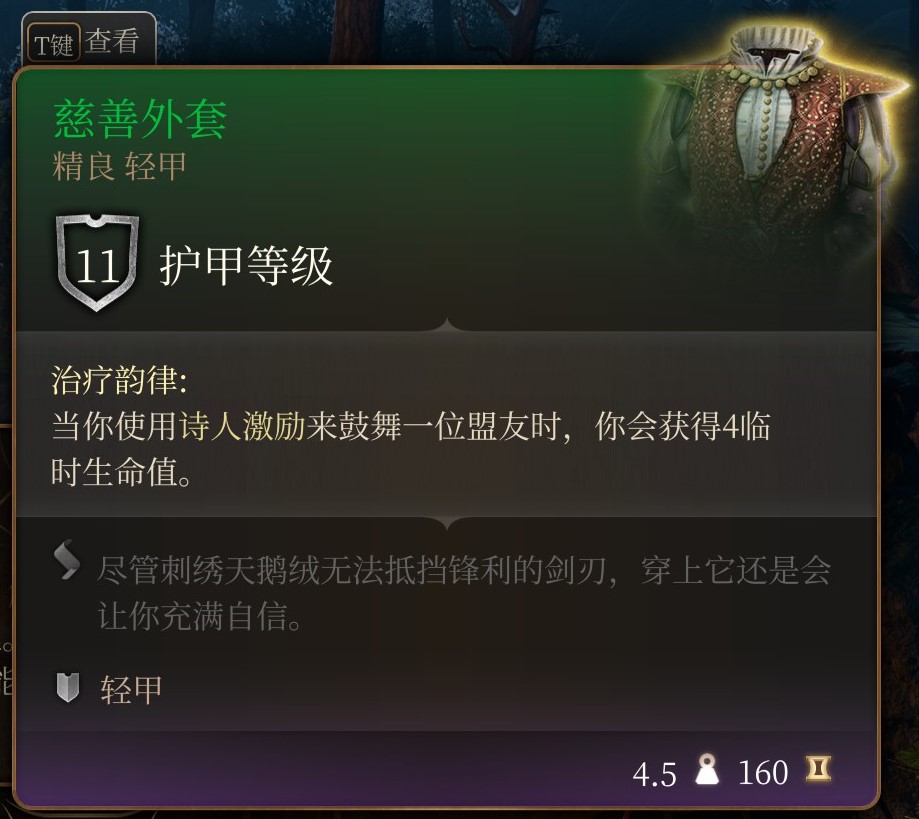The width and height of the screenshot is (919, 819).
Task: Select the 查看 inspect tab label
Action: (112, 42)
